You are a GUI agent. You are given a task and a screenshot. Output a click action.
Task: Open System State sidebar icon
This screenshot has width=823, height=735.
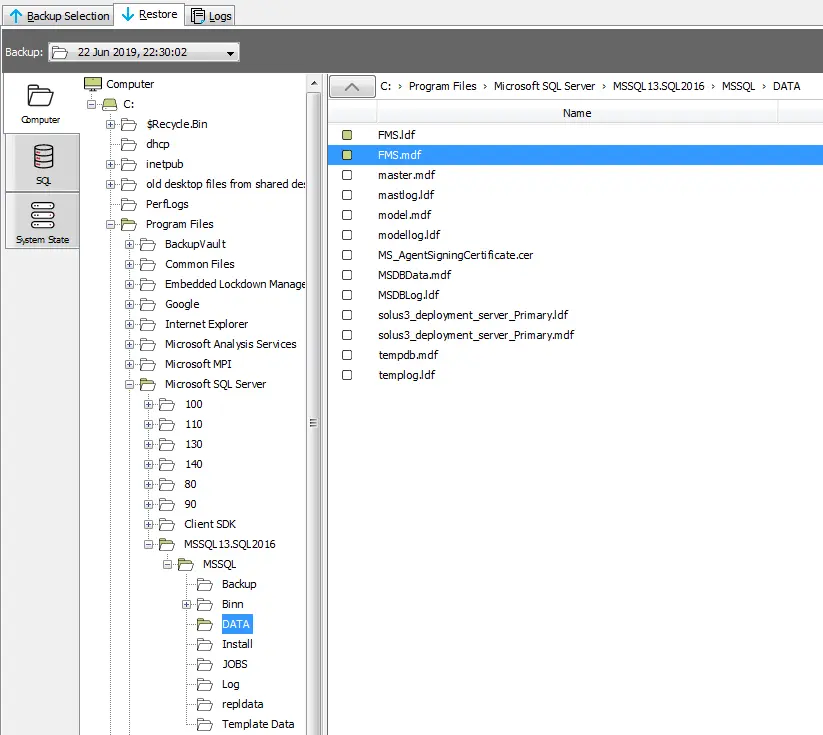coord(42,216)
